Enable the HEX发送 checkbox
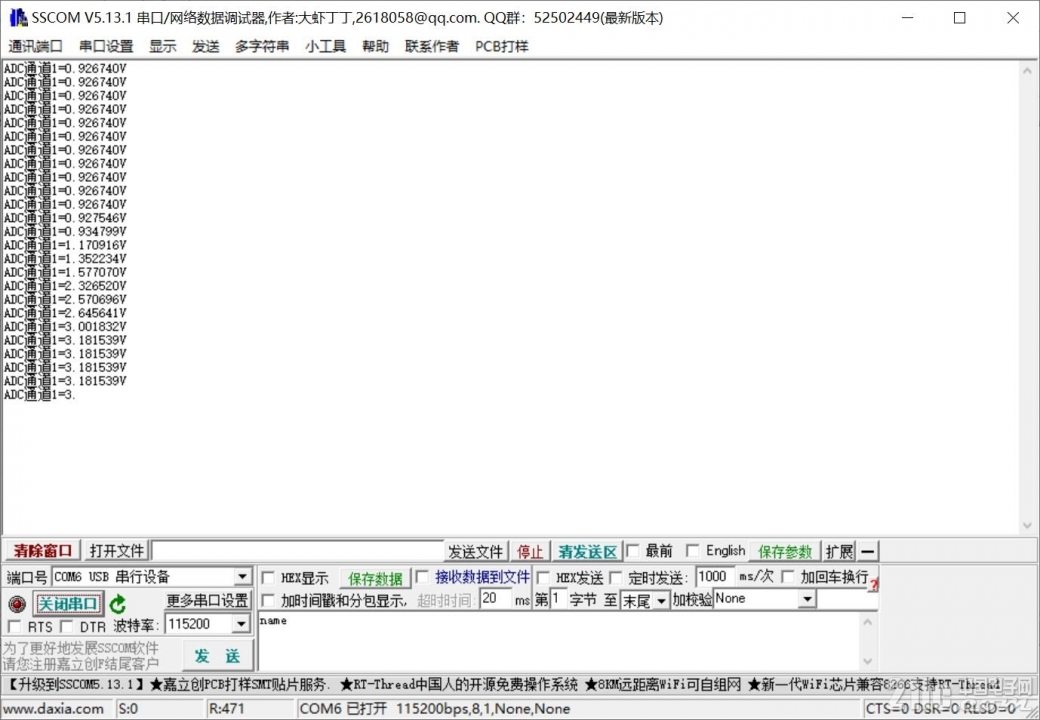The image size is (1040, 720). coord(543,578)
